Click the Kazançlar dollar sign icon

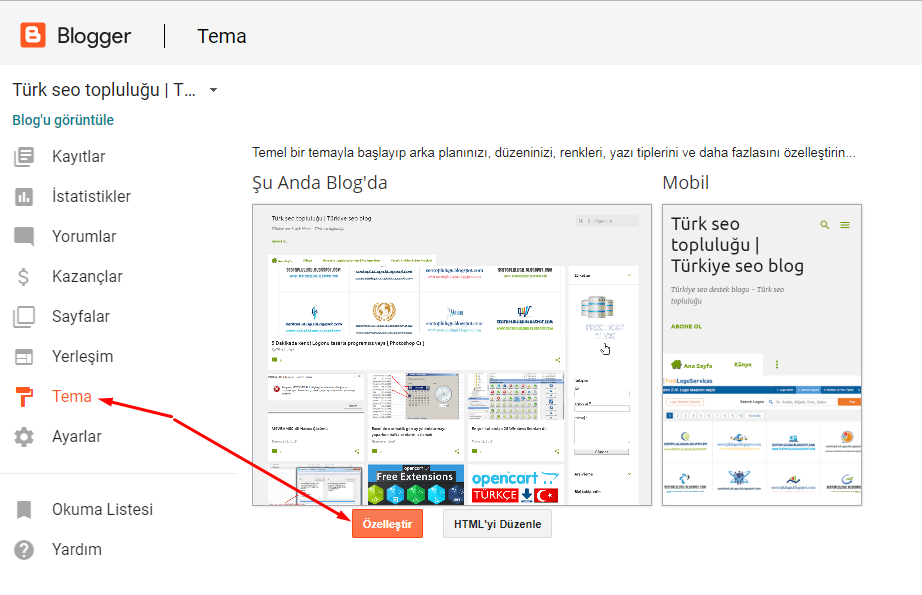tap(24, 276)
